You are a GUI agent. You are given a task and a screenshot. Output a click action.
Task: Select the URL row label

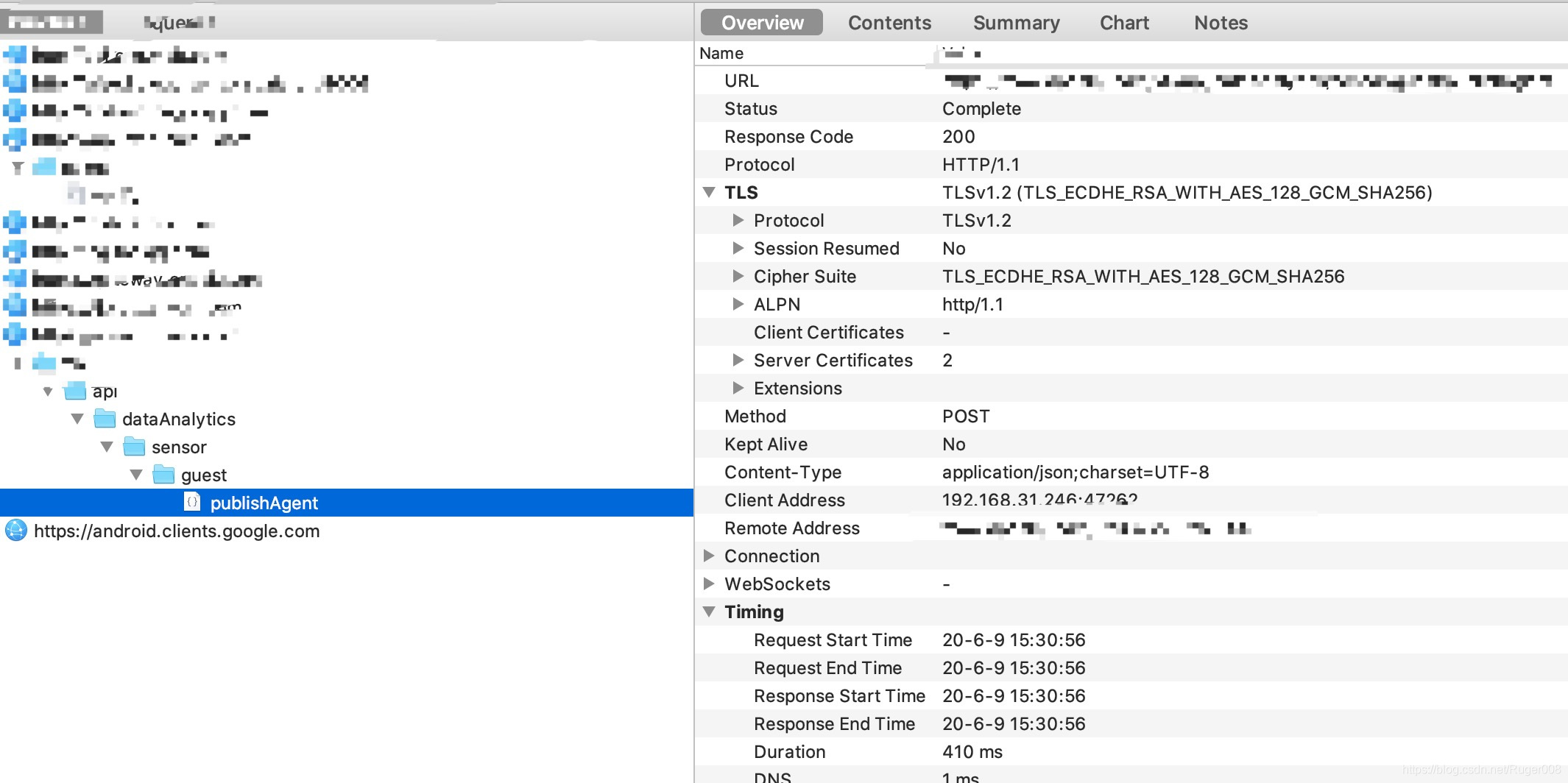pyautogui.click(x=741, y=81)
